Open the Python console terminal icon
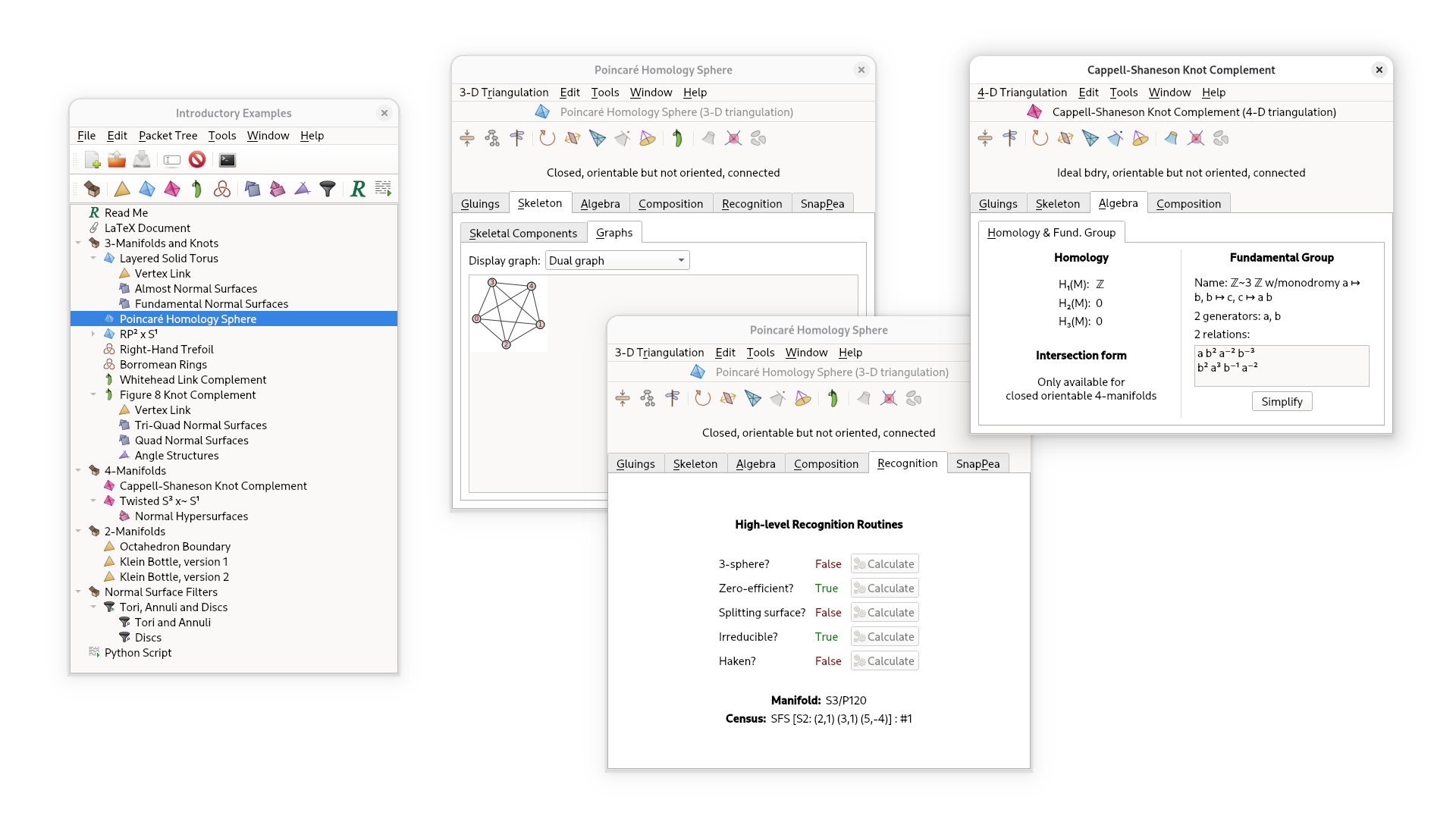1456x819 pixels. pos(227,160)
